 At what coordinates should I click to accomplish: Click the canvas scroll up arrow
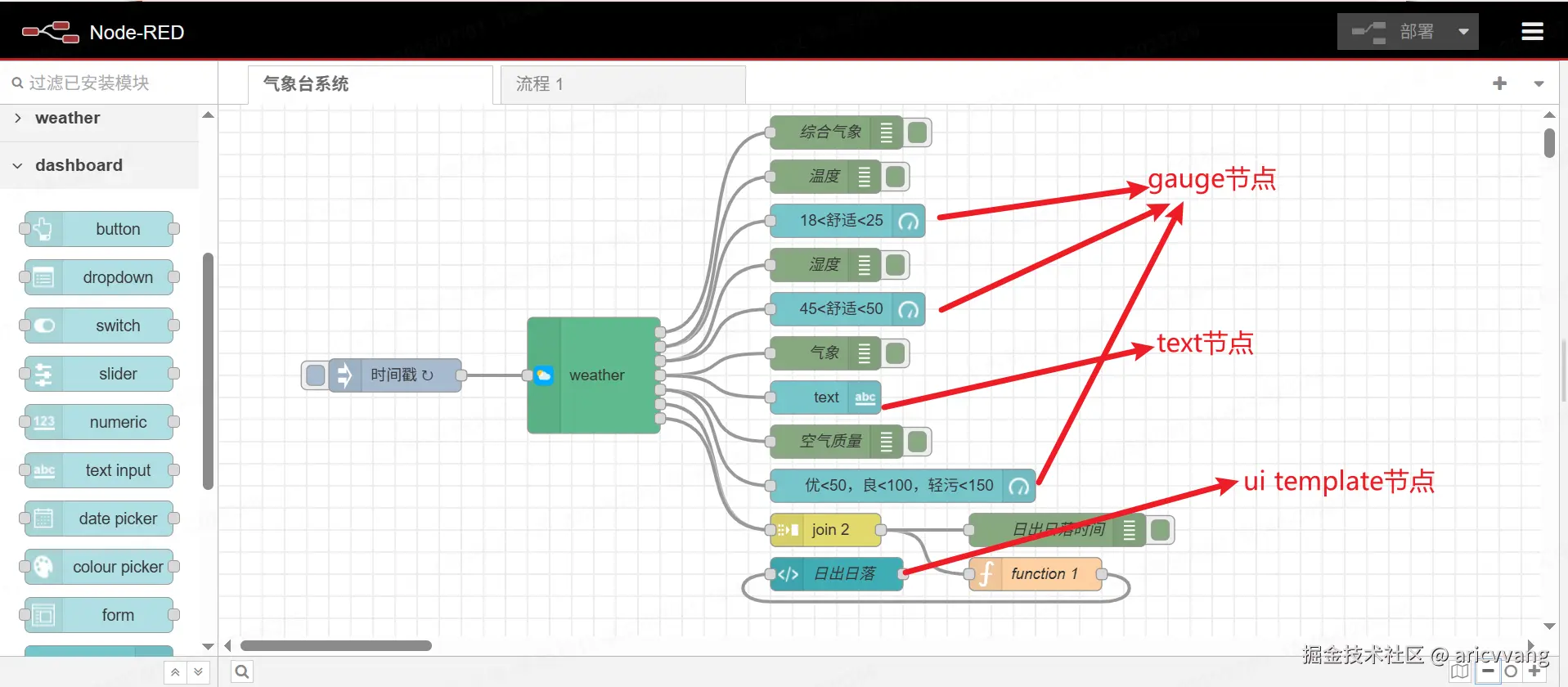pos(1549,115)
